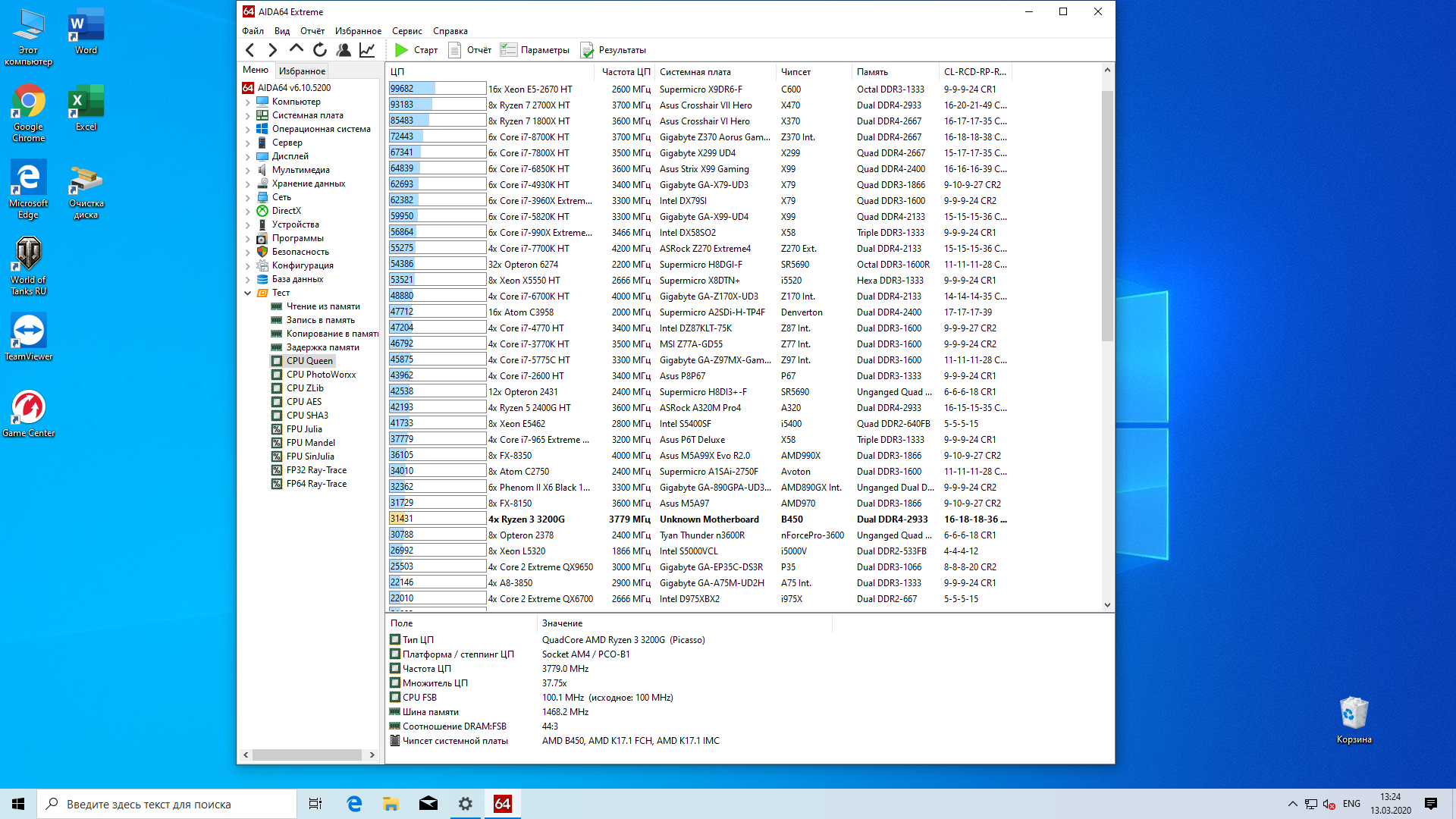Click the taskbar search box
Image resolution: width=1456 pixels, height=819 pixels.
167,804
